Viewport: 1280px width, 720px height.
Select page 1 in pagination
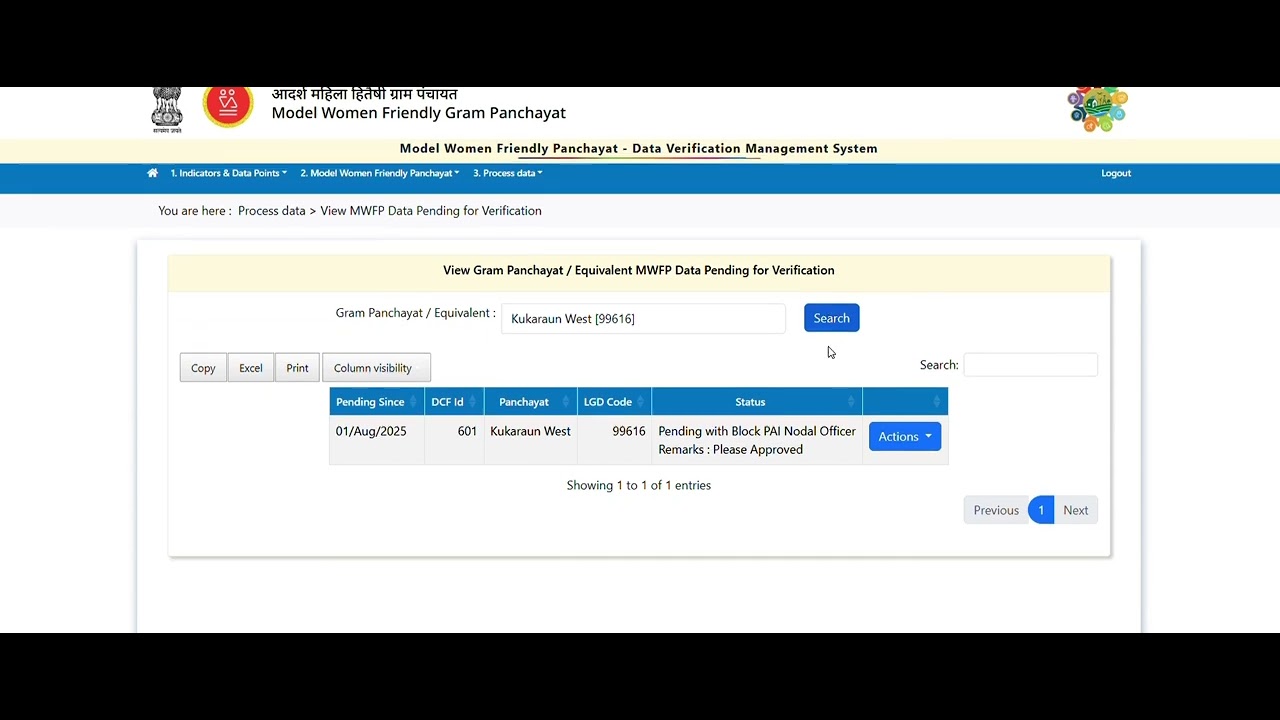tap(1041, 510)
